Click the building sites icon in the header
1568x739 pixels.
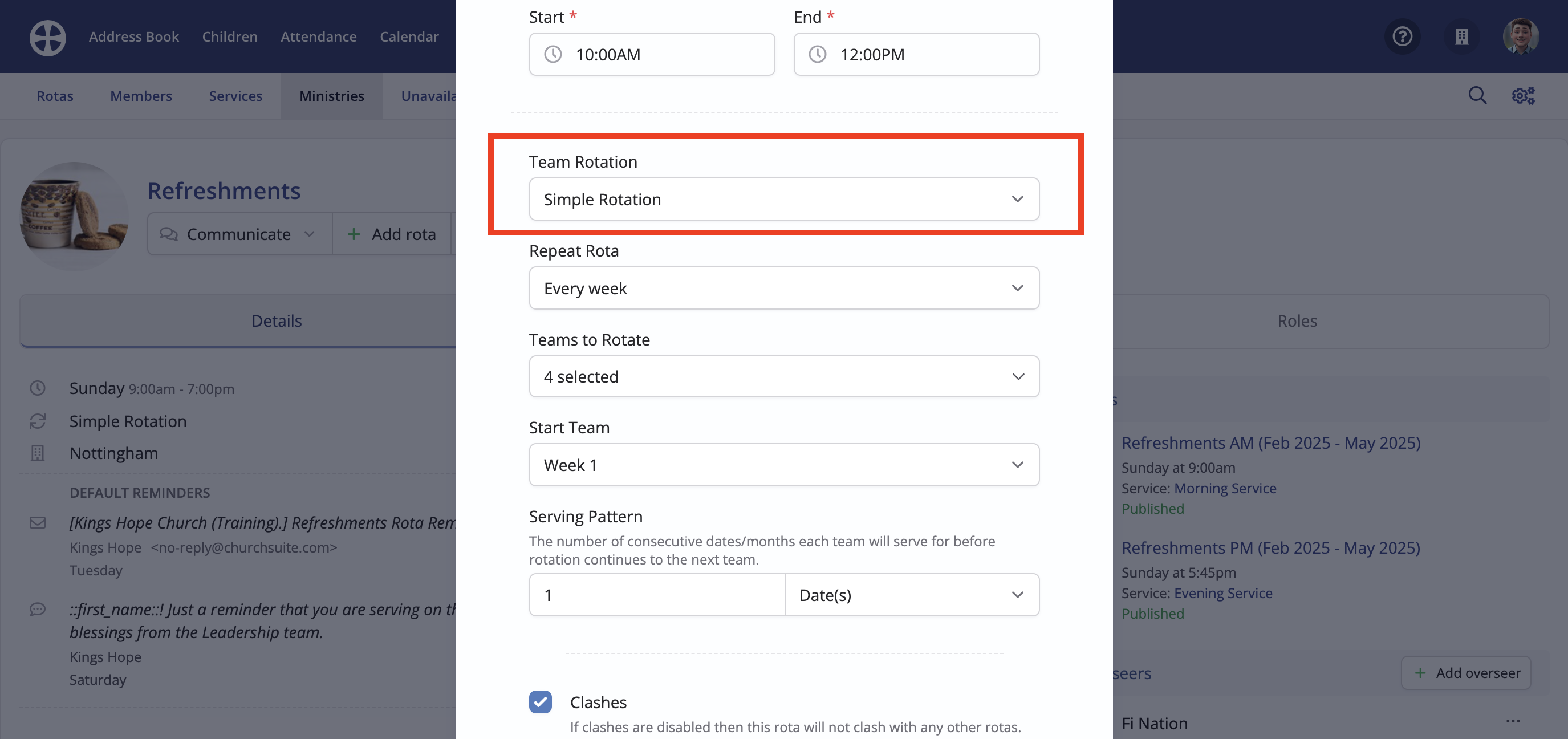point(1461,36)
